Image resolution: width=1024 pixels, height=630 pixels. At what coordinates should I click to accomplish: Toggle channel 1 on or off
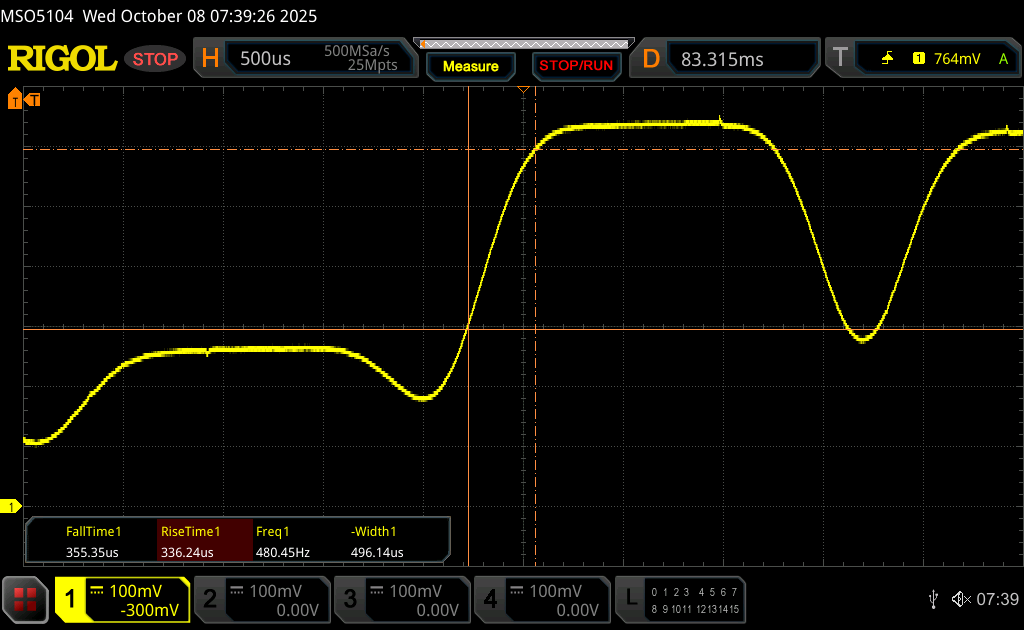coord(122,599)
